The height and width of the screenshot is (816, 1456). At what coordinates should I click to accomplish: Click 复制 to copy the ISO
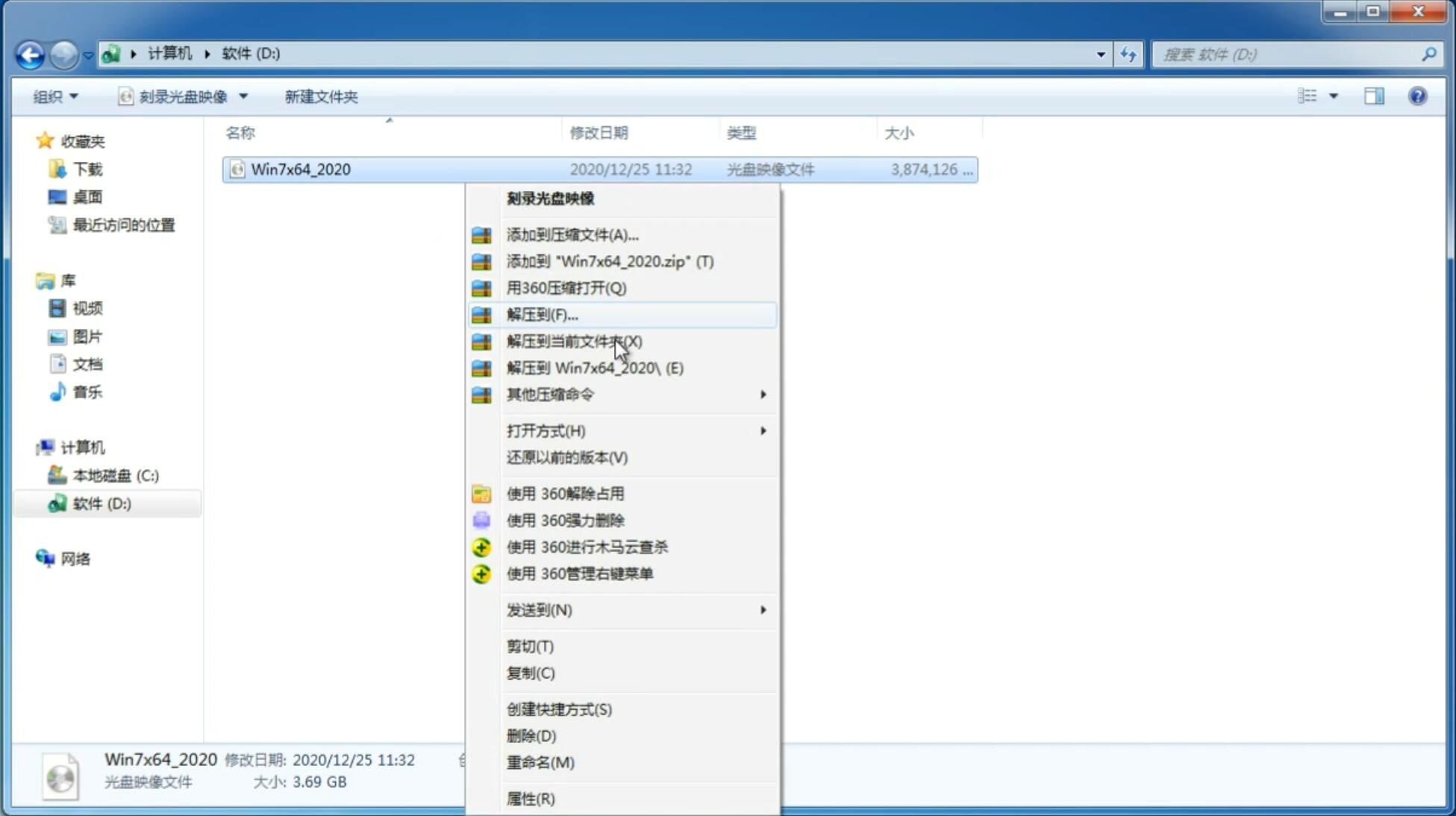point(530,672)
